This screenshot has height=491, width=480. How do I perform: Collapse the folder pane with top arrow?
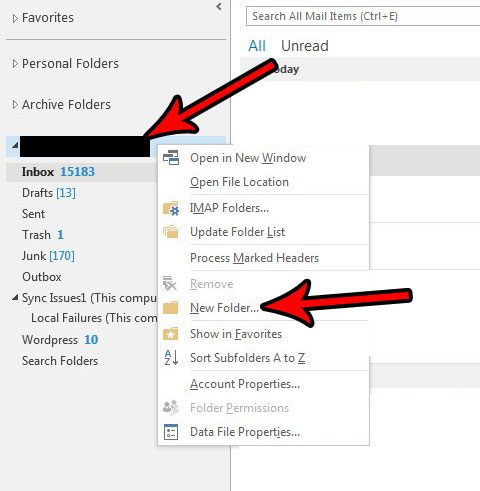tap(219, 6)
